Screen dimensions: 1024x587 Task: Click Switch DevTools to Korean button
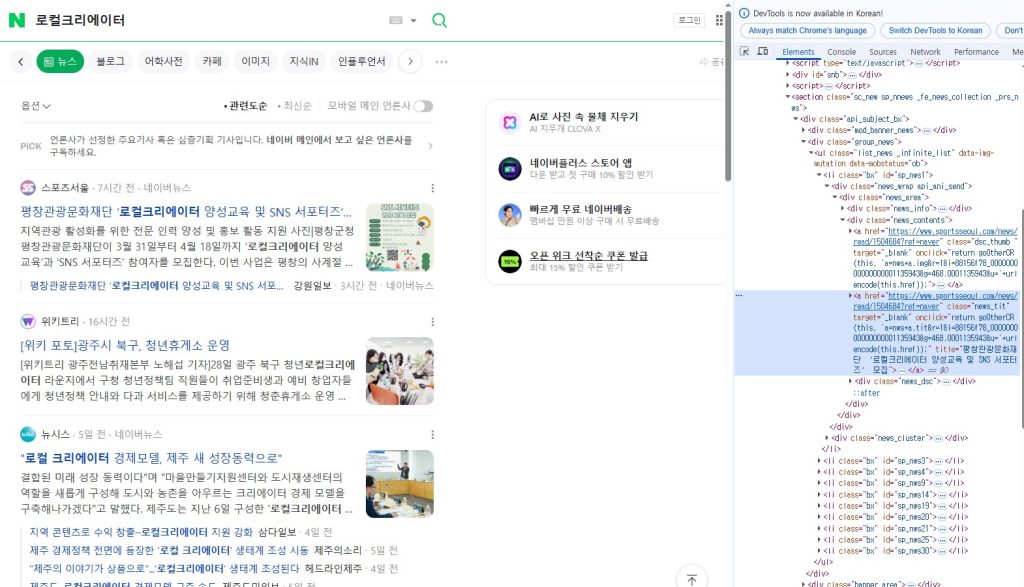pos(935,31)
